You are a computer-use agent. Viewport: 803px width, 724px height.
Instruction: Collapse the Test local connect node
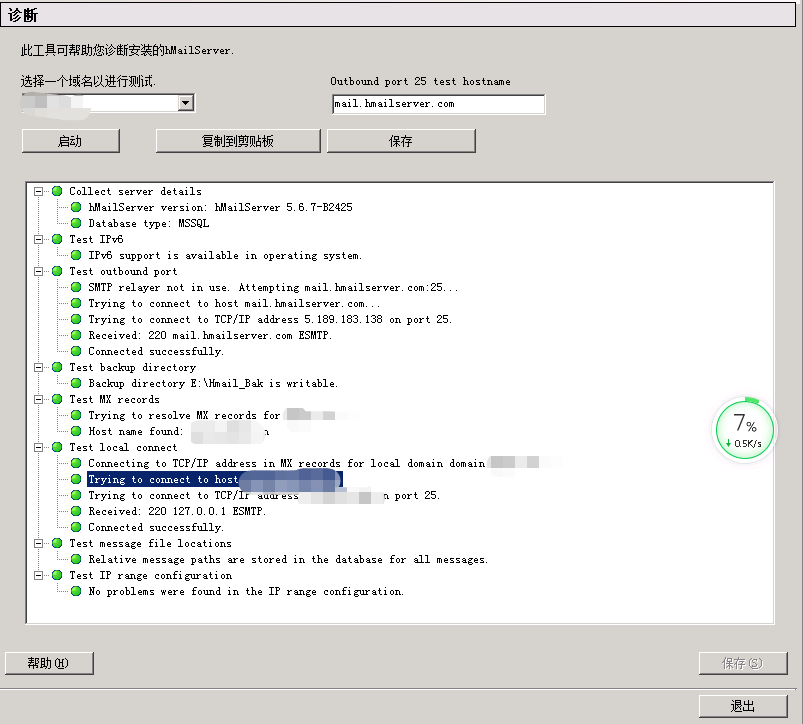click(x=39, y=447)
